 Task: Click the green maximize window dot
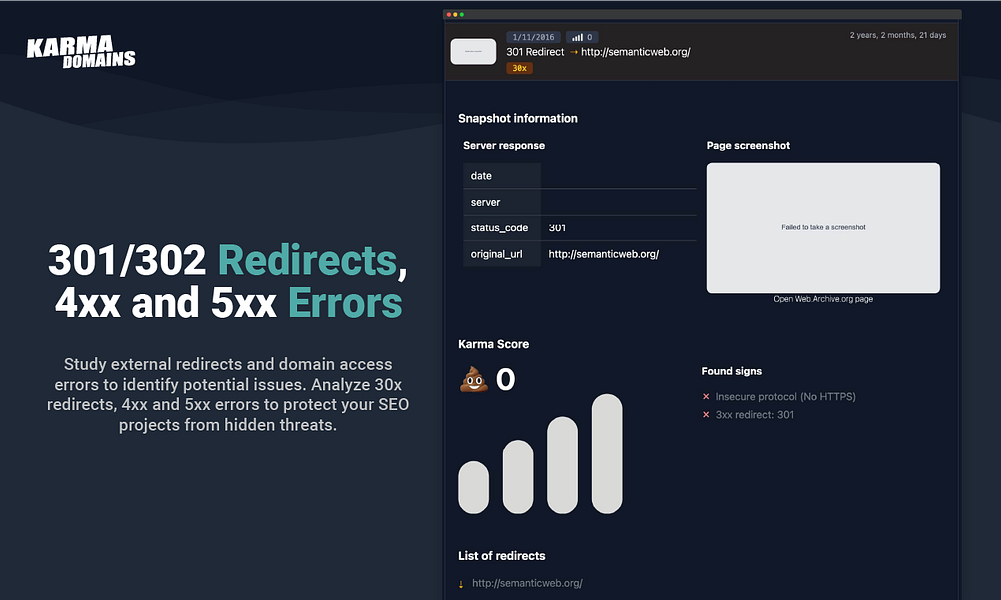pos(462,15)
